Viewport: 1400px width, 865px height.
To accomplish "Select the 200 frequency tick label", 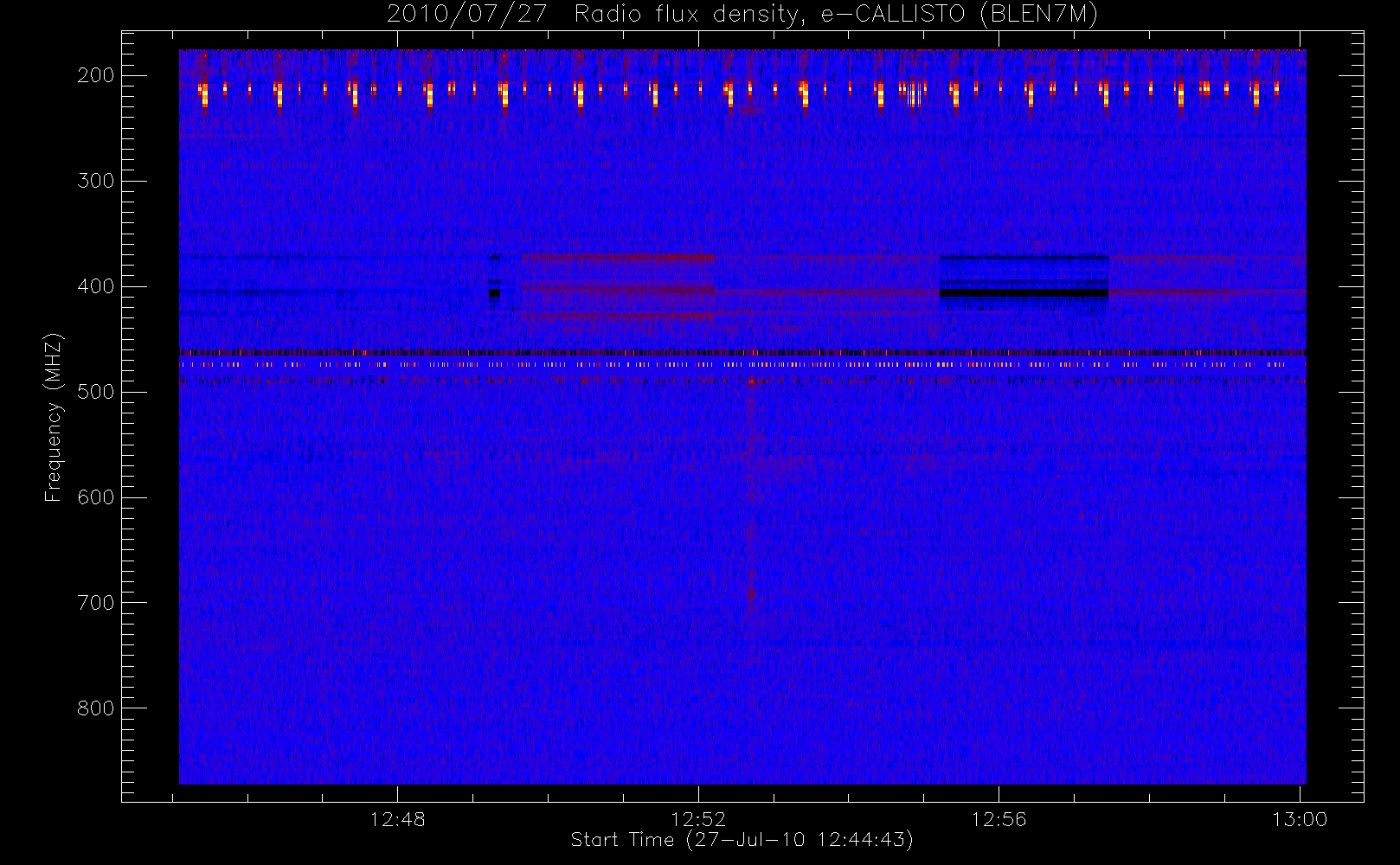I will [96, 75].
